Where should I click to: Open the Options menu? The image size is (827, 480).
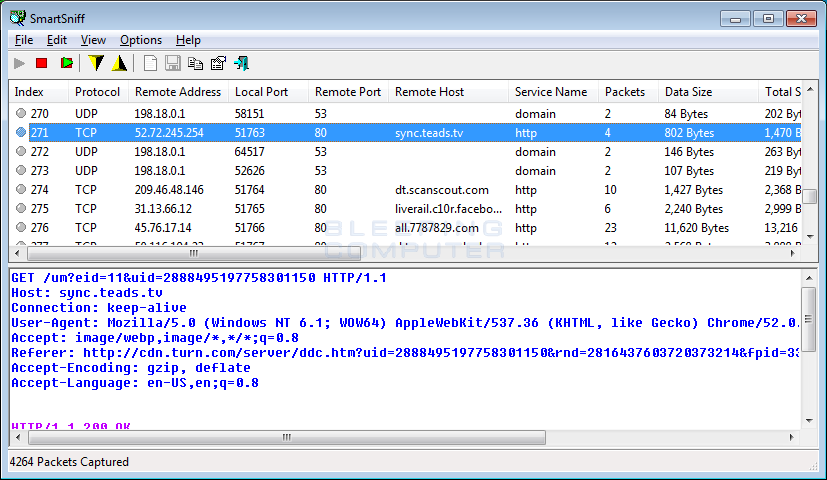point(141,40)
